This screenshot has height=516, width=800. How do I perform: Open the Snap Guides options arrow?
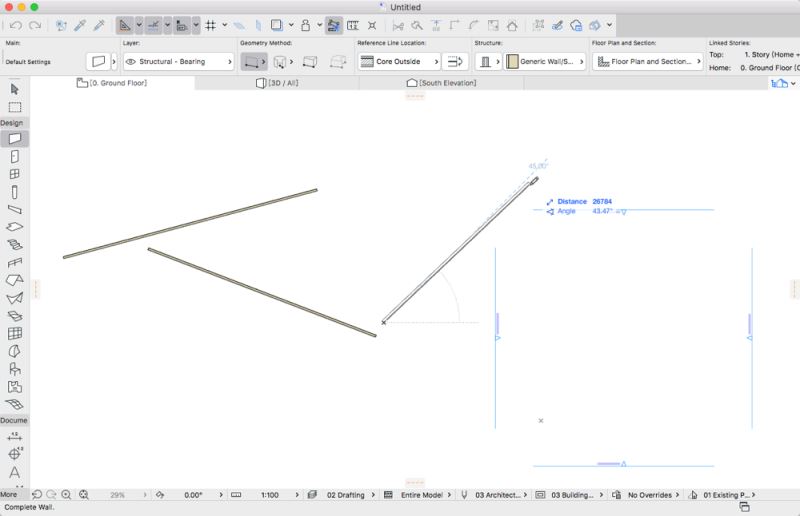tap(167, 25)
